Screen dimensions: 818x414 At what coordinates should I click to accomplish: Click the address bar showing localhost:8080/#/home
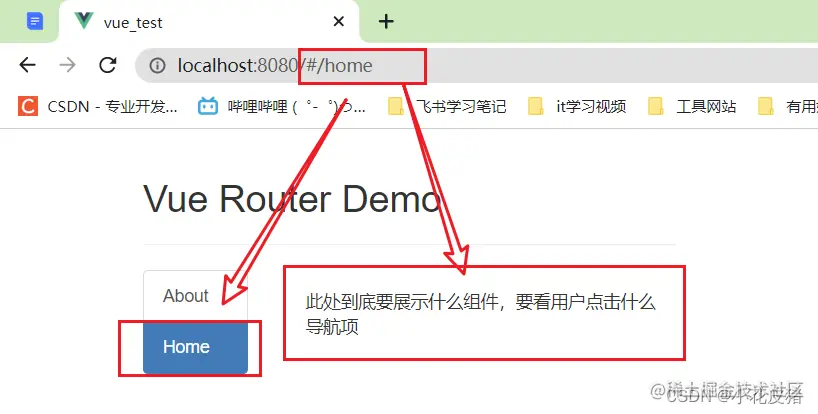click(476, 66)
